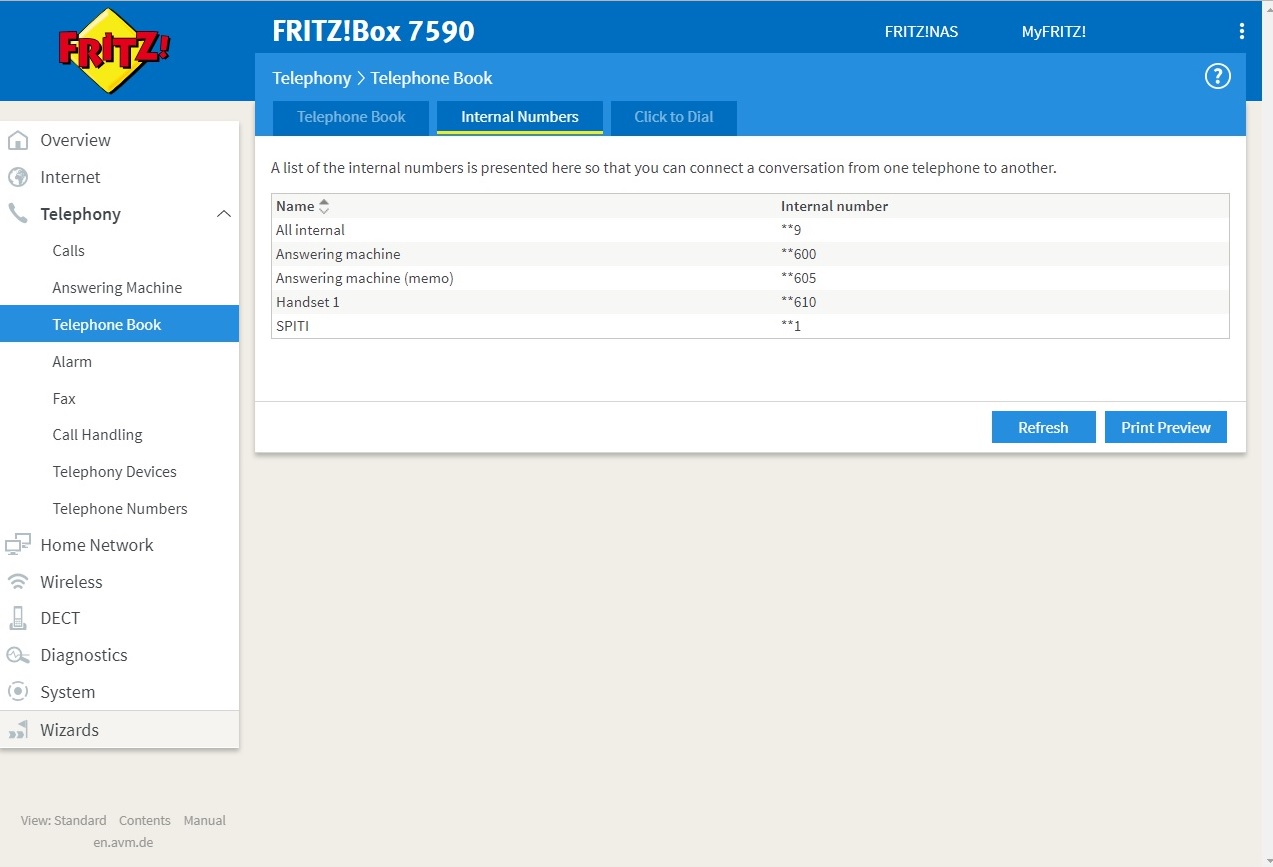Click the System gear icon

[x=18, y=692]
